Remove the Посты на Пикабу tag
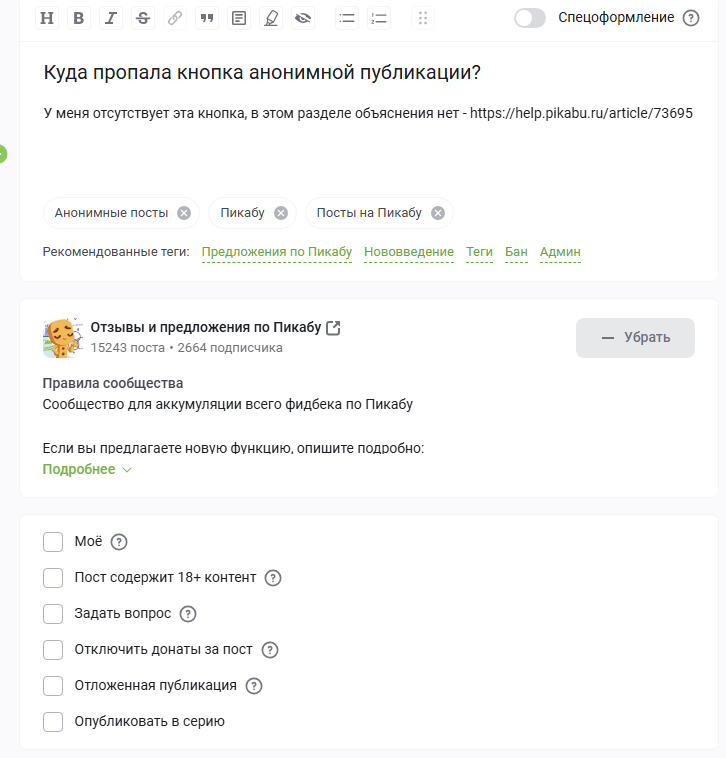726x758 pixels. coord(437,213)
